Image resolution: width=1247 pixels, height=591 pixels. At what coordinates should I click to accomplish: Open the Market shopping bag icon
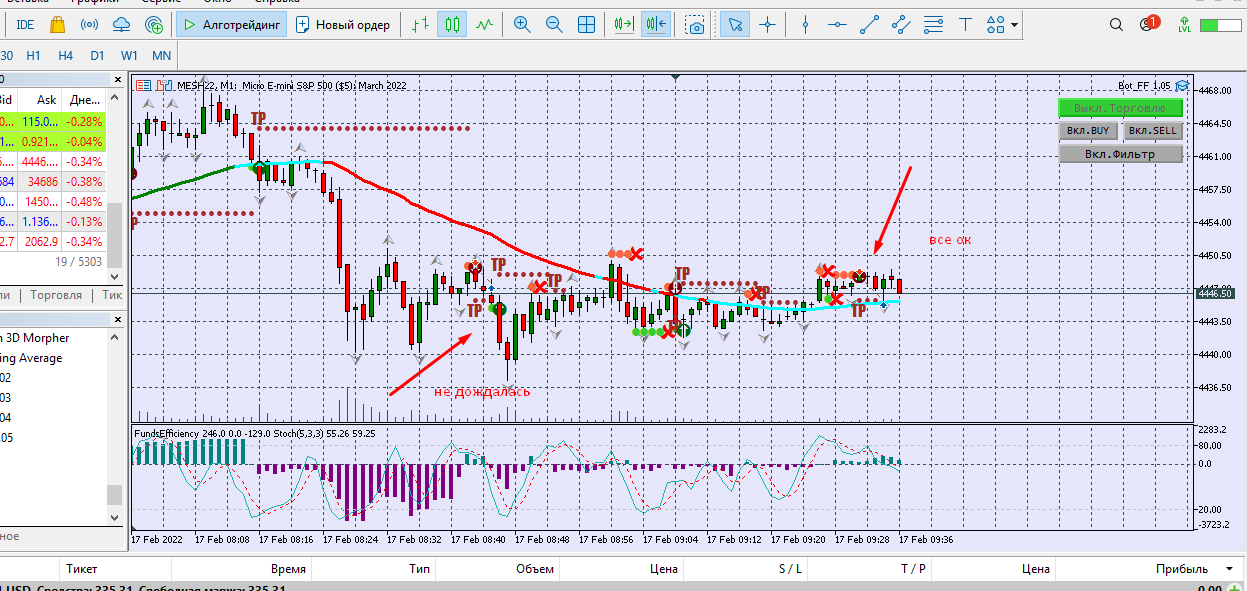click(x=57, y=24)
